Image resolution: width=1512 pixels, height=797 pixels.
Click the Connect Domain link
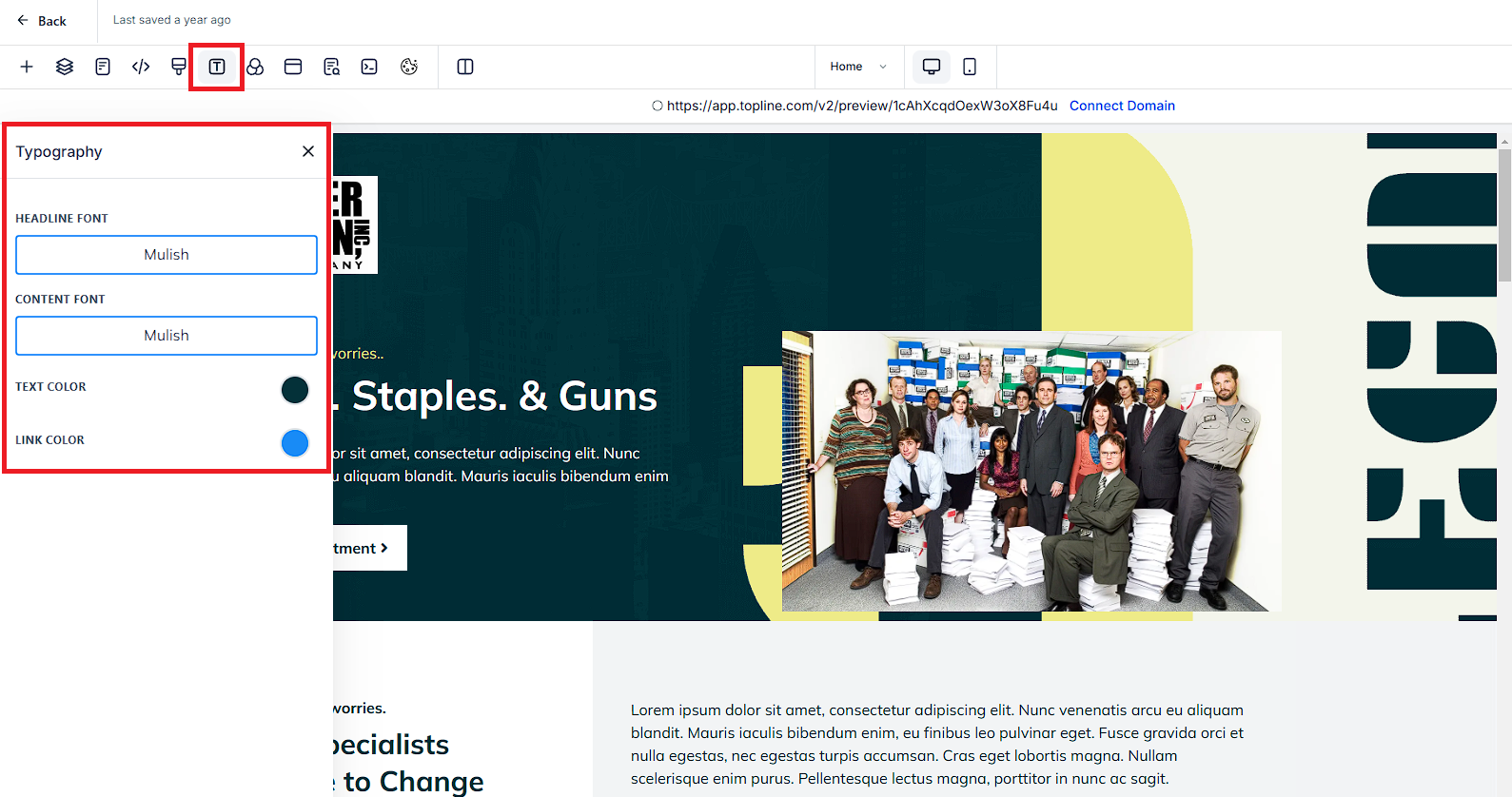(x=1122, y=106)
